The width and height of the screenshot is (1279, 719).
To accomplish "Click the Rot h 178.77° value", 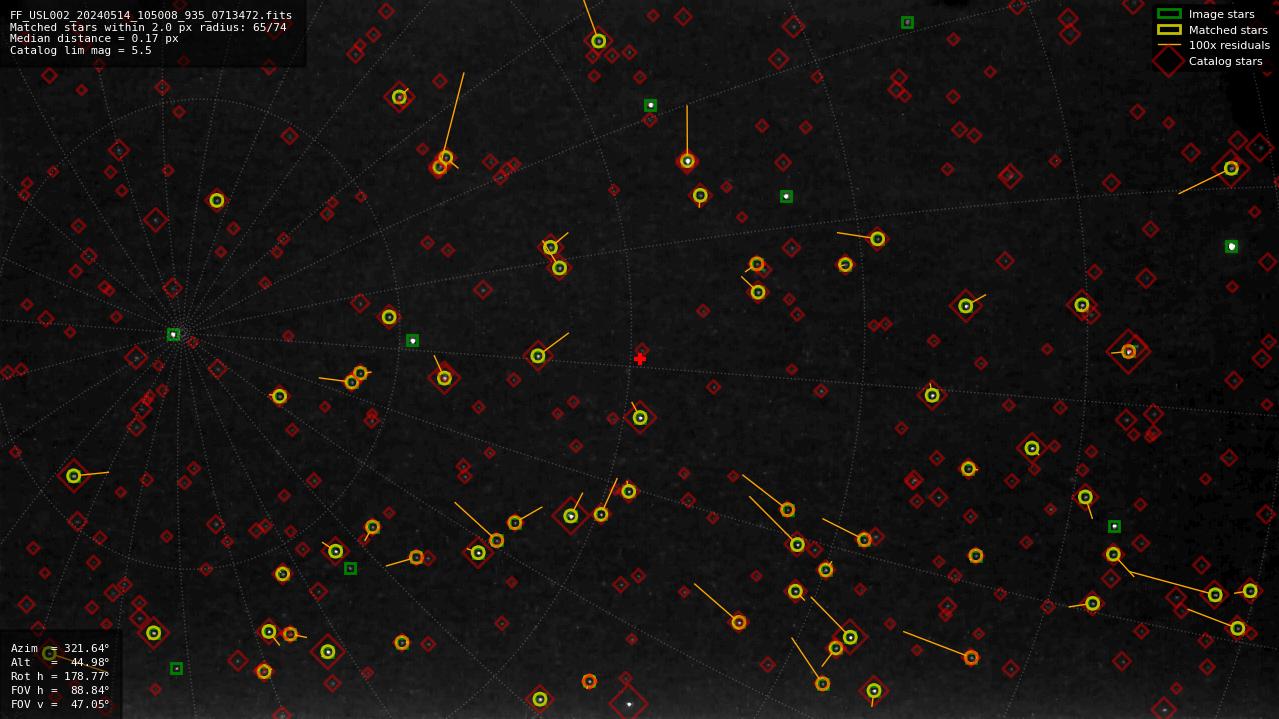I will point(85,676).
